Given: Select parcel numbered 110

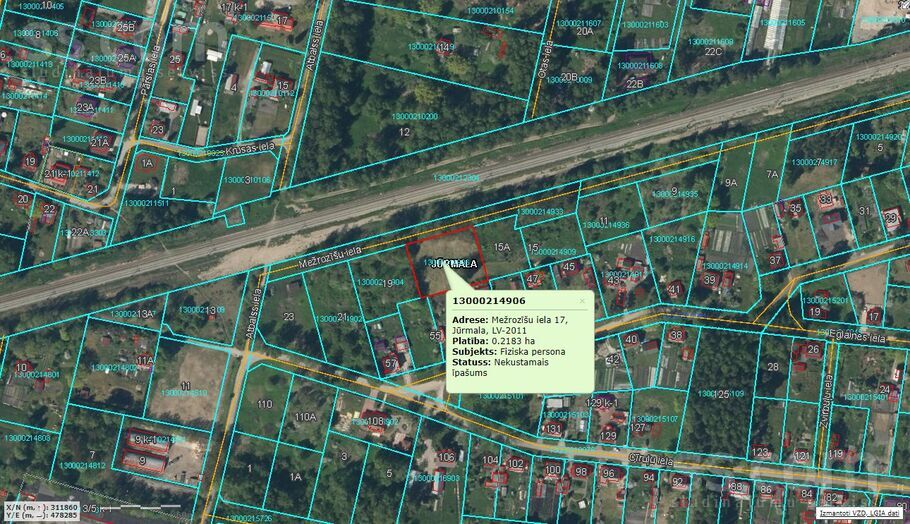Looking at the screenshot, I should tap(264, 404).
